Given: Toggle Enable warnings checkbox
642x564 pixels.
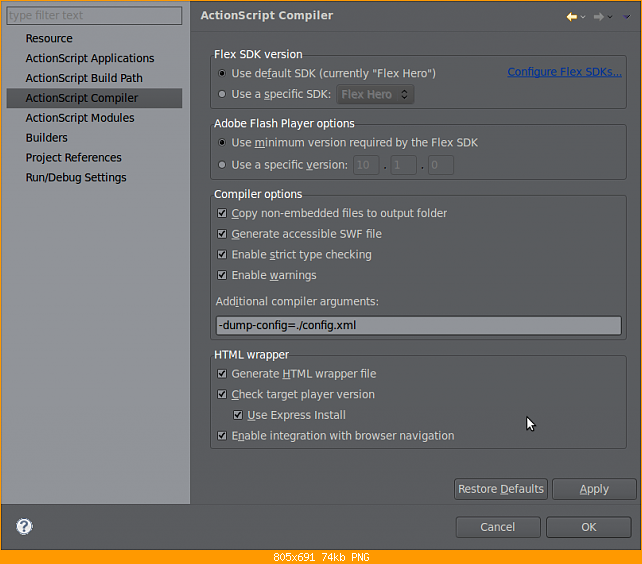Looking at the screenshot, I should (x=222, y=275).
